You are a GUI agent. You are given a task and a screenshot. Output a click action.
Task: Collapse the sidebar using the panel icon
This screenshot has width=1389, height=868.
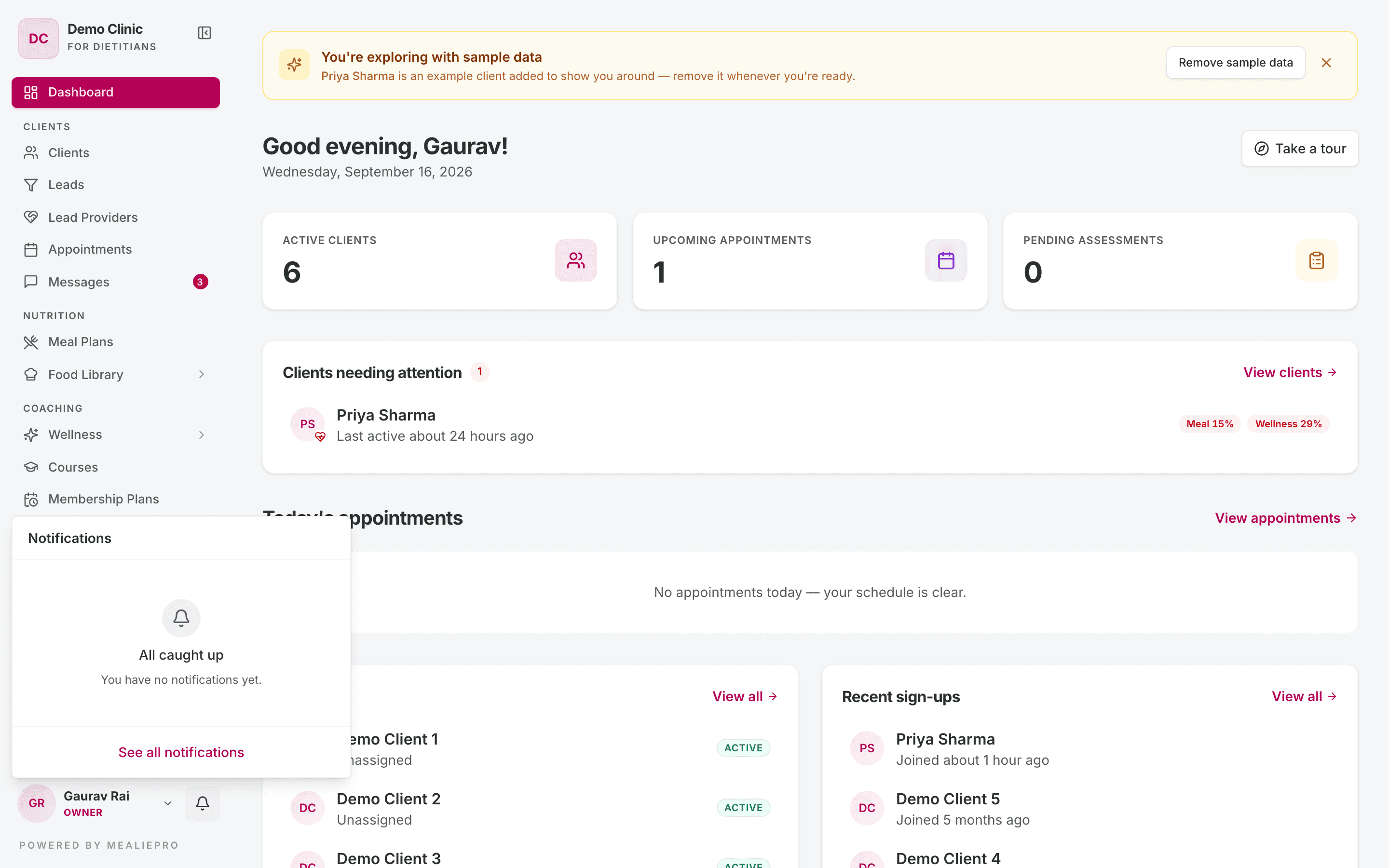click(204, 33)
